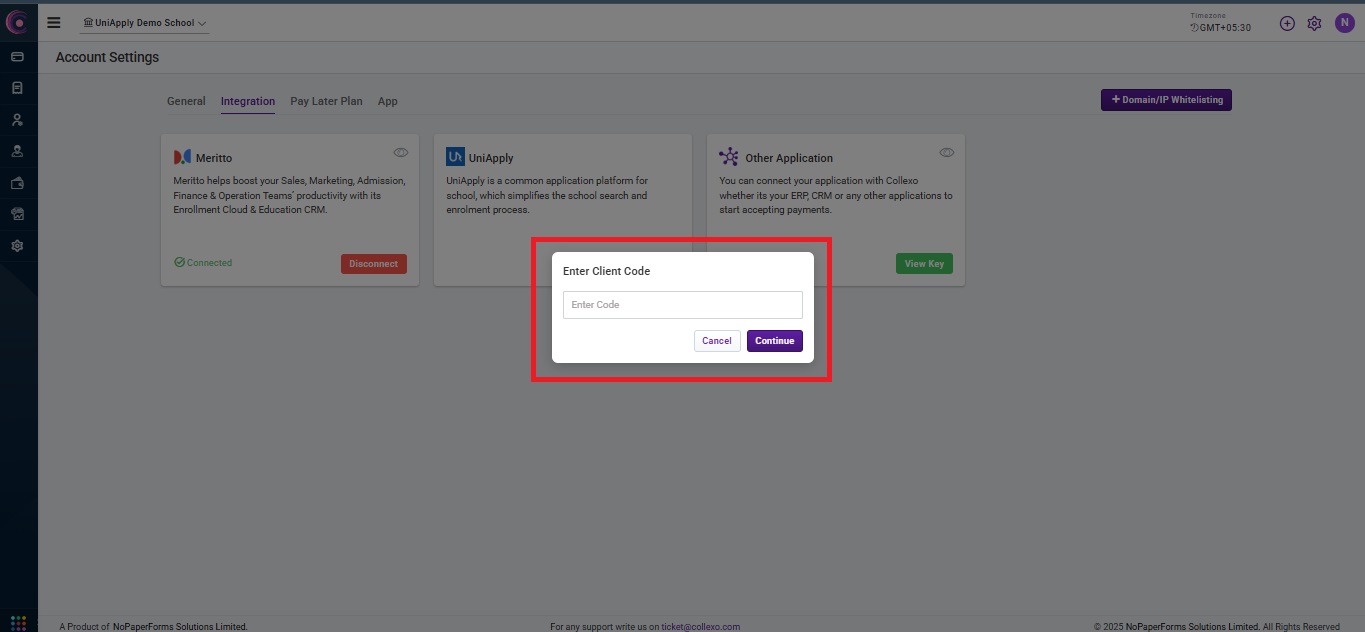The height and width of the screenshot is (632, 1365).
Task: Click the Continue button in the dialog
Action: pos(774,341)
